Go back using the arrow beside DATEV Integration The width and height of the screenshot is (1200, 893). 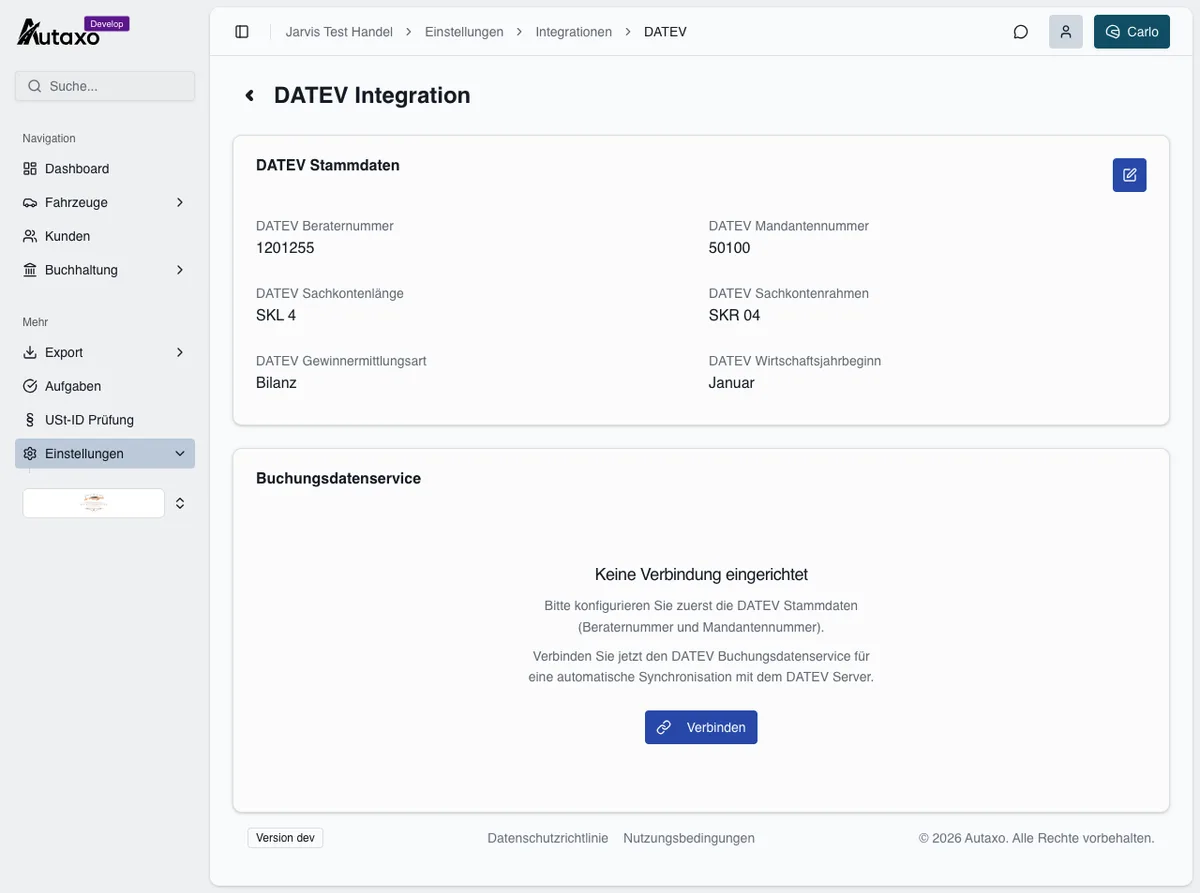[x=250, y=95]
